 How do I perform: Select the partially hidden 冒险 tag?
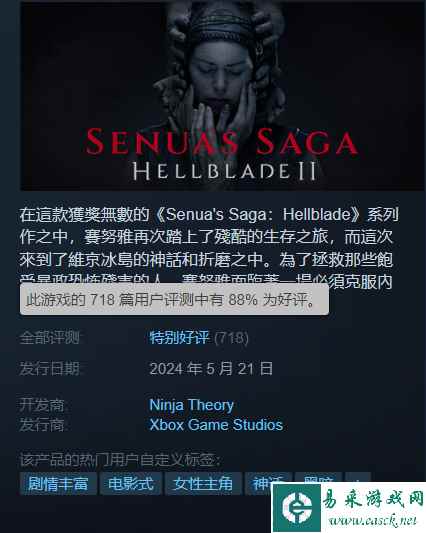[318, 478]
